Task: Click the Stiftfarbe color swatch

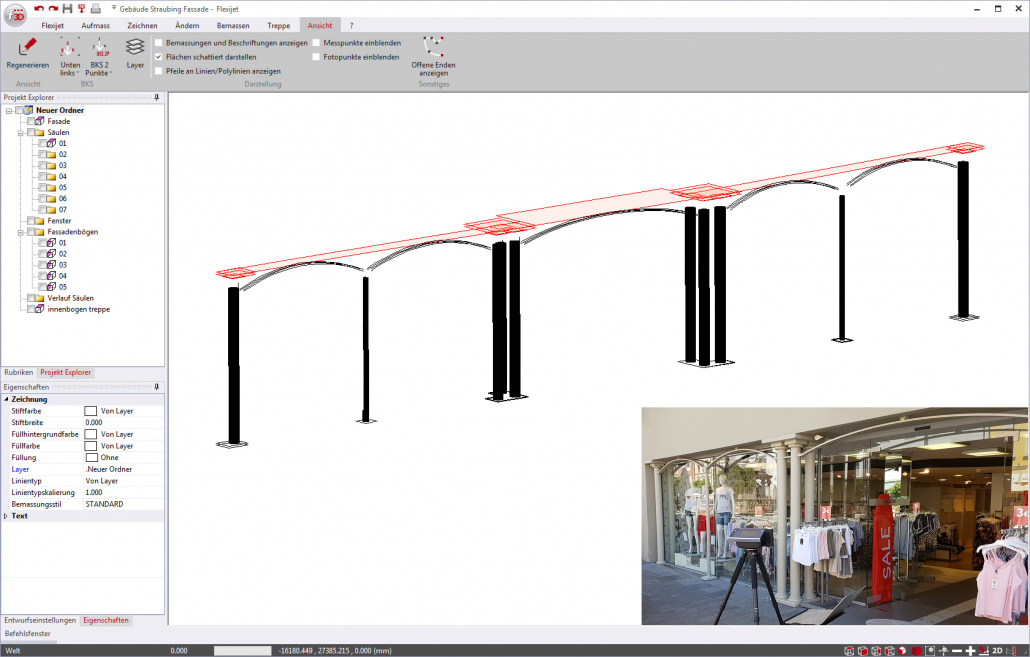Action: click(x=91, y=411)
